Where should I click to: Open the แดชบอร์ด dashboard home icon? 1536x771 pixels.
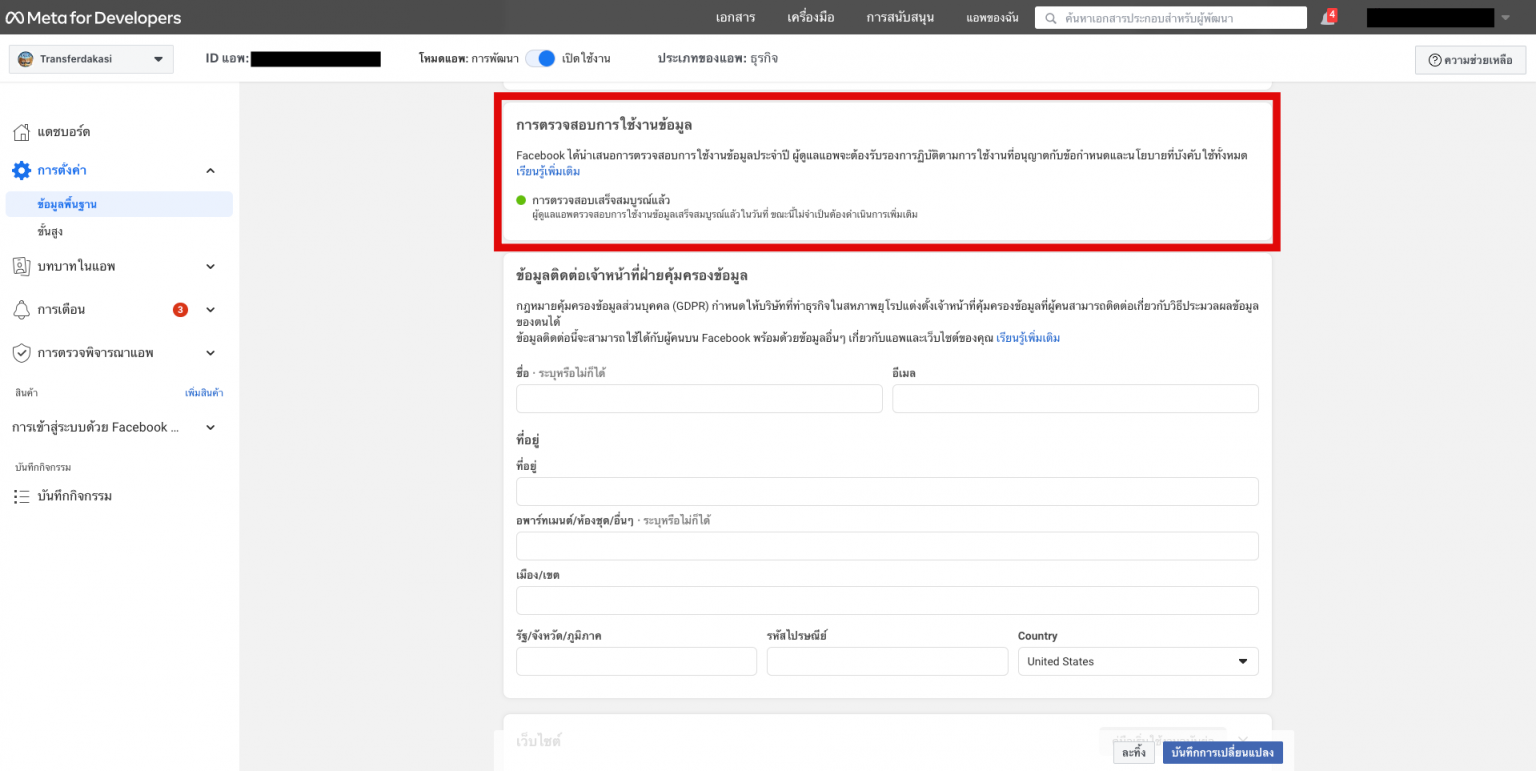21,131
